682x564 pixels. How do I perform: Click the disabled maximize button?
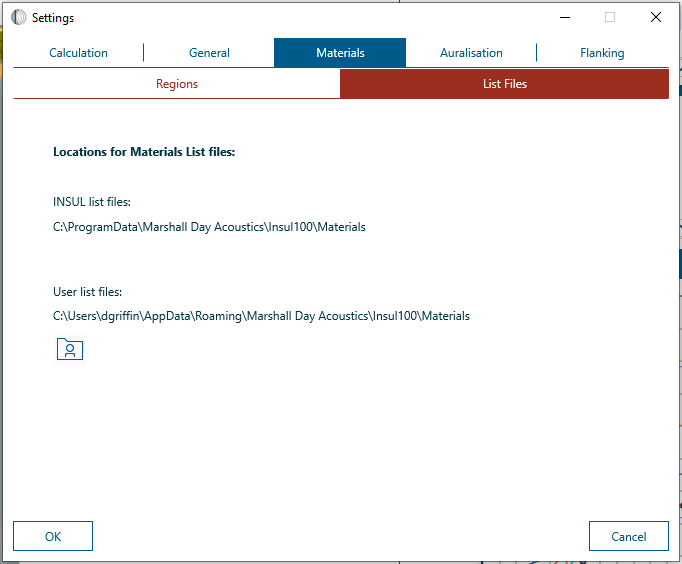pyautogui.click(x=610, y=17)
